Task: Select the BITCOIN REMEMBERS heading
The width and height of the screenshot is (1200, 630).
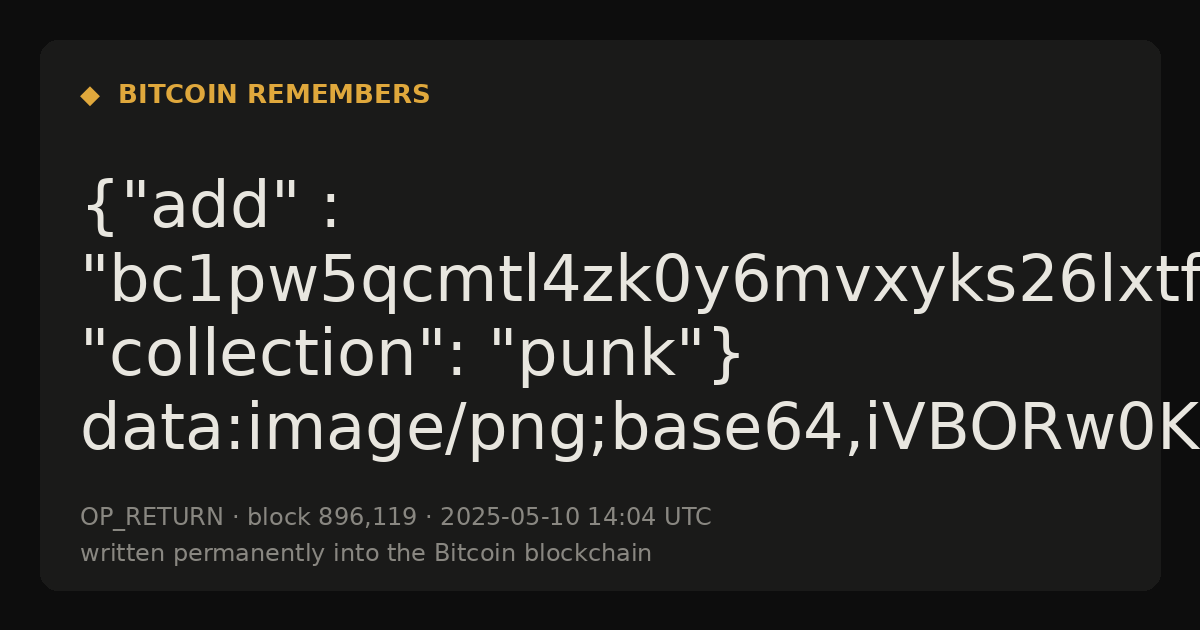Action: pyautogui.click(x=274, y=95)
